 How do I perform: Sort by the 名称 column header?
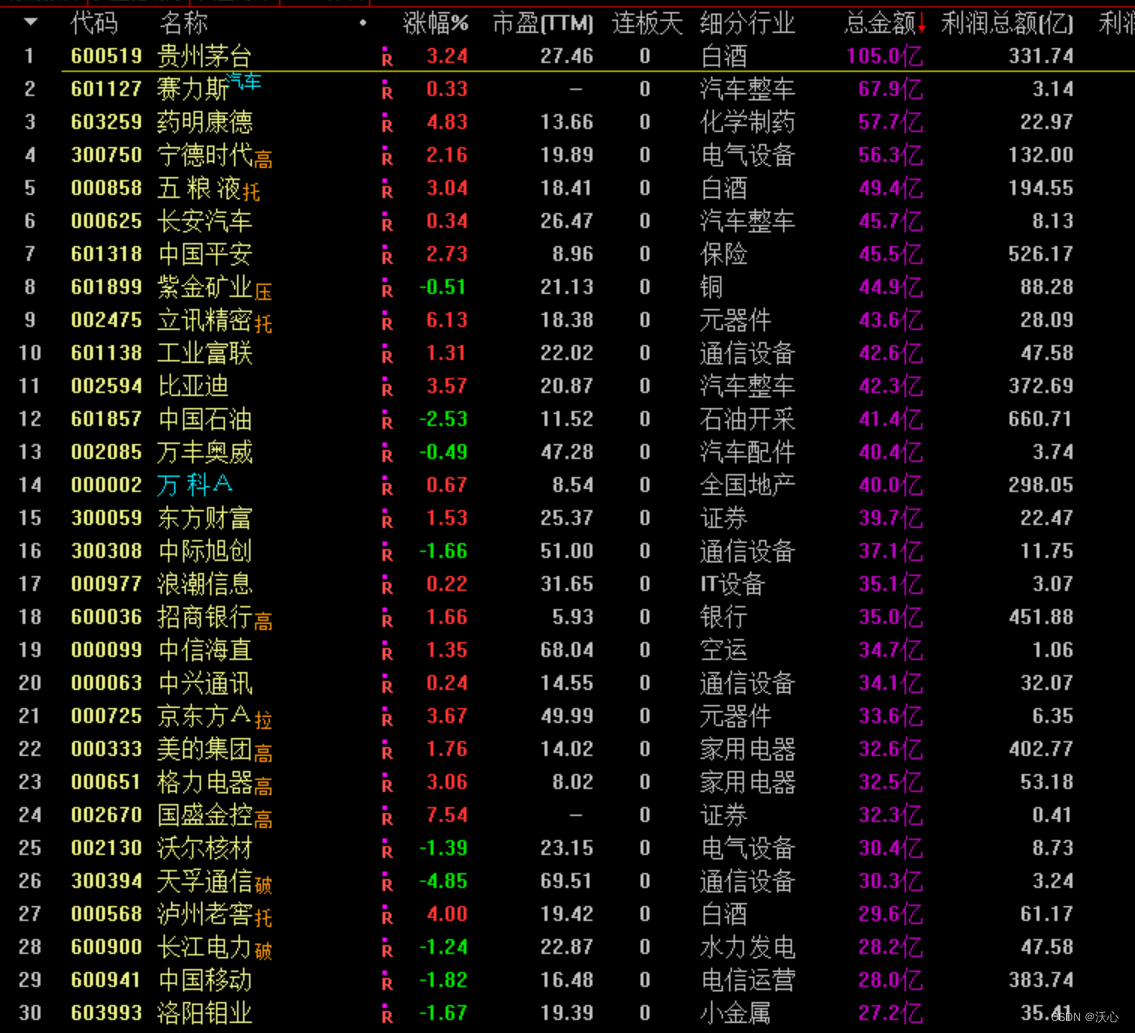pyautogui.click(x=183, y=24)
